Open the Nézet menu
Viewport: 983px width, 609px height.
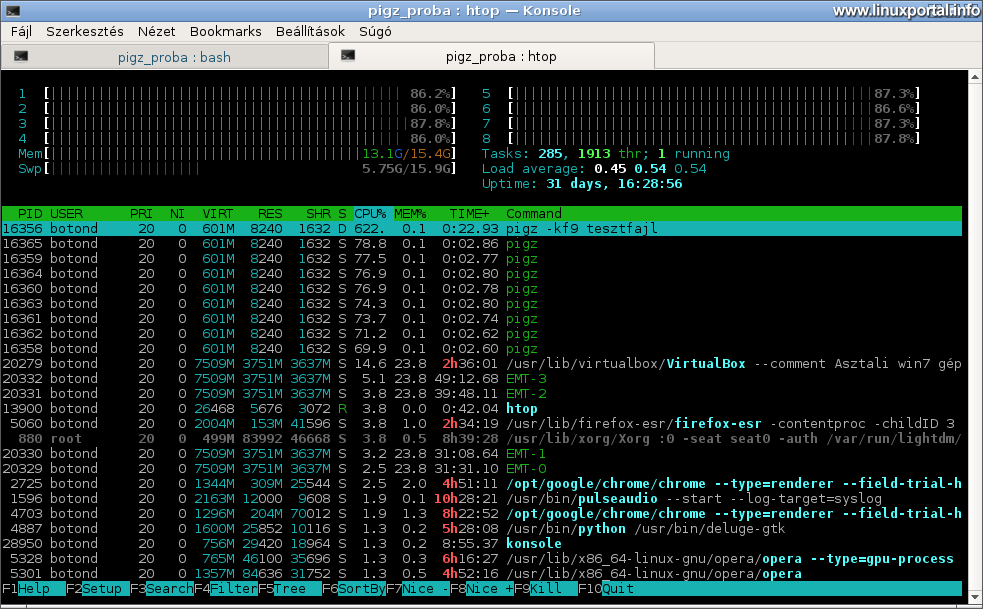(156, 31)
